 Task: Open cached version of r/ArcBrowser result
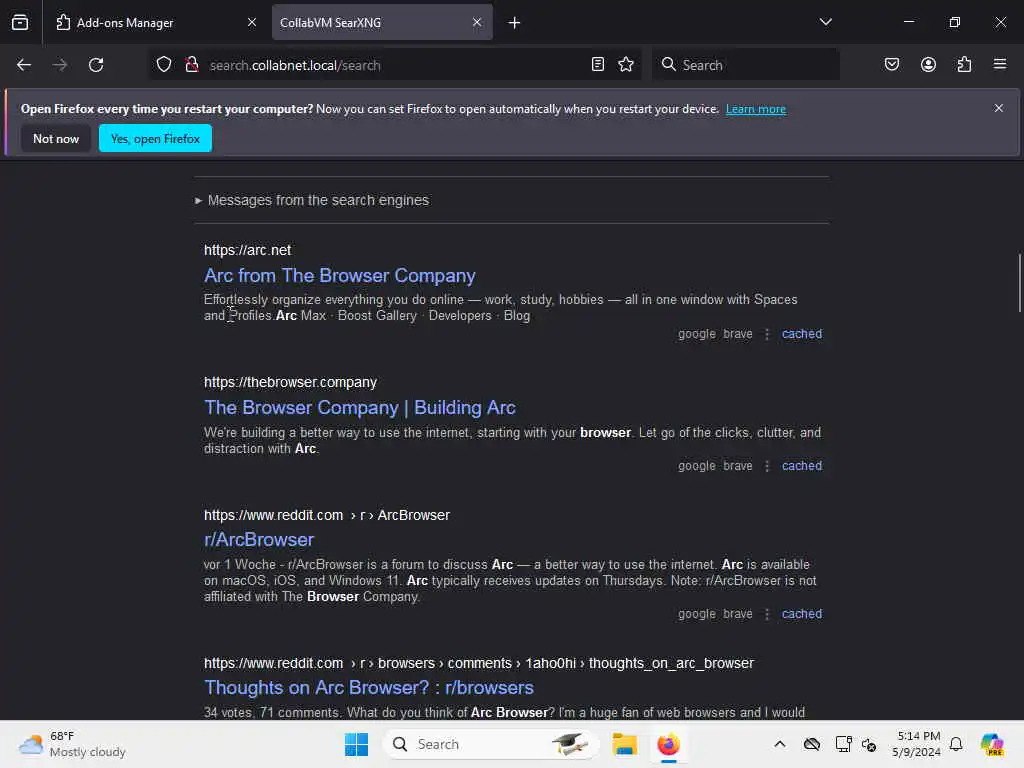tap(802, 615)
